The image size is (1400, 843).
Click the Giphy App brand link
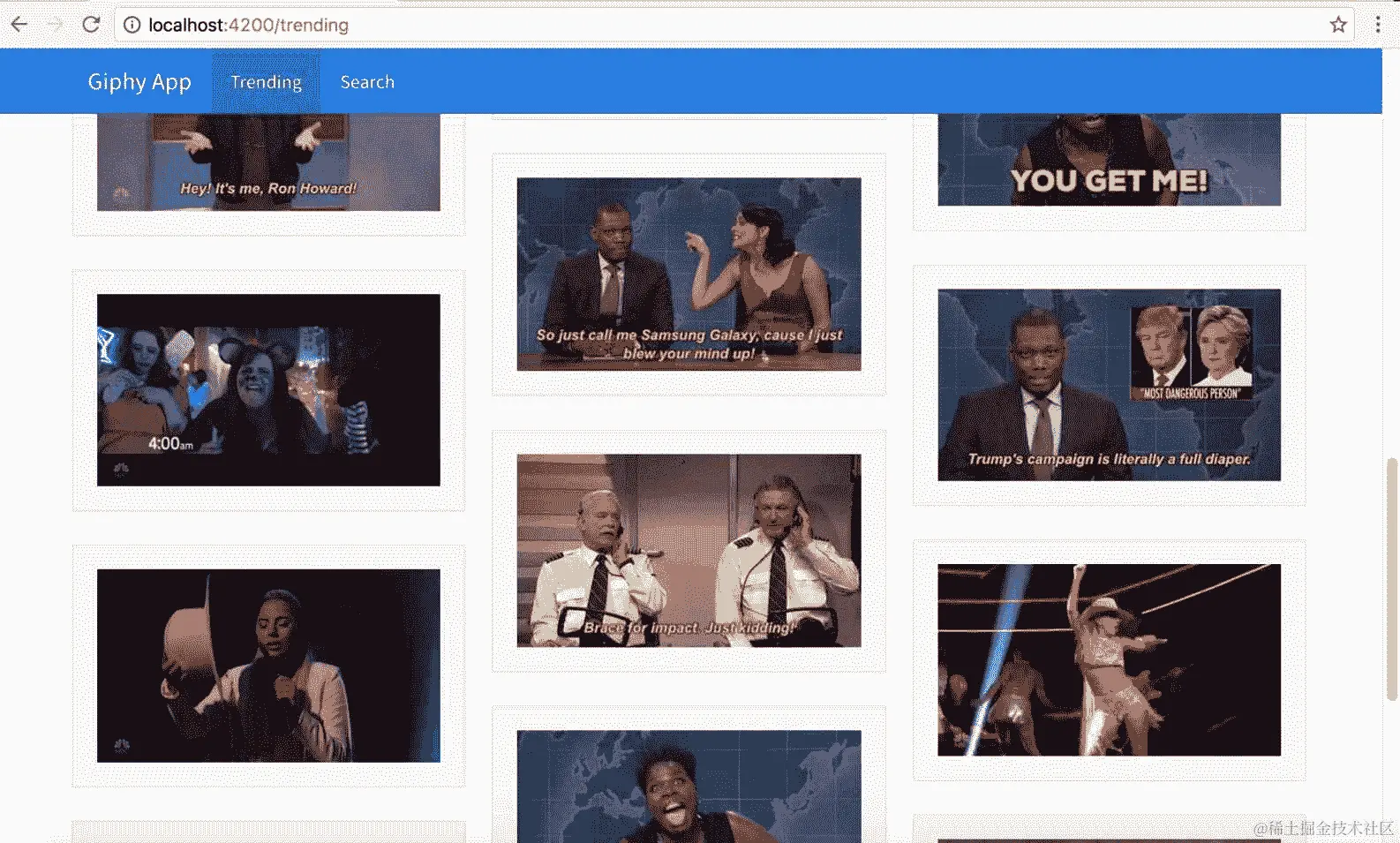(x=139, y=82)
